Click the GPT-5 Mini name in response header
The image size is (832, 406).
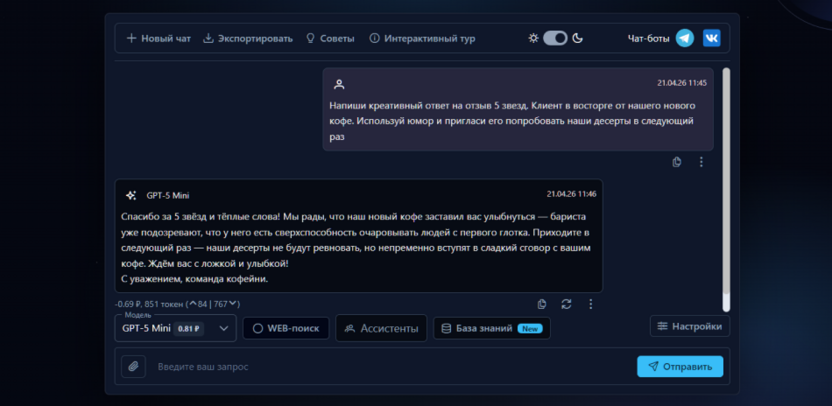pos(168,196)
